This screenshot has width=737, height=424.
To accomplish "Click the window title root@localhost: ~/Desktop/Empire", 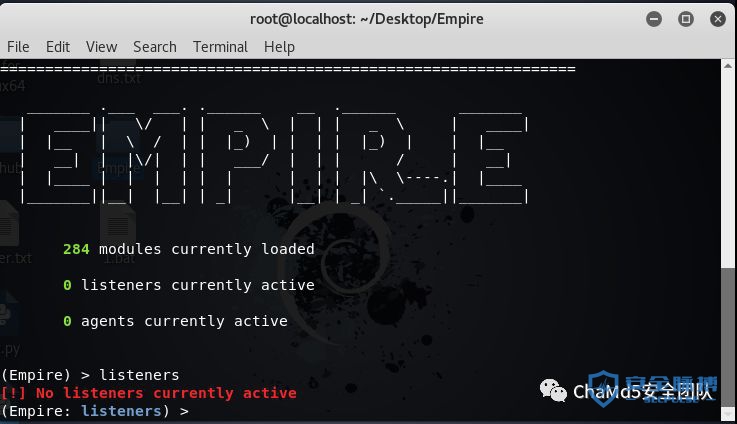I will click(367, 19).
